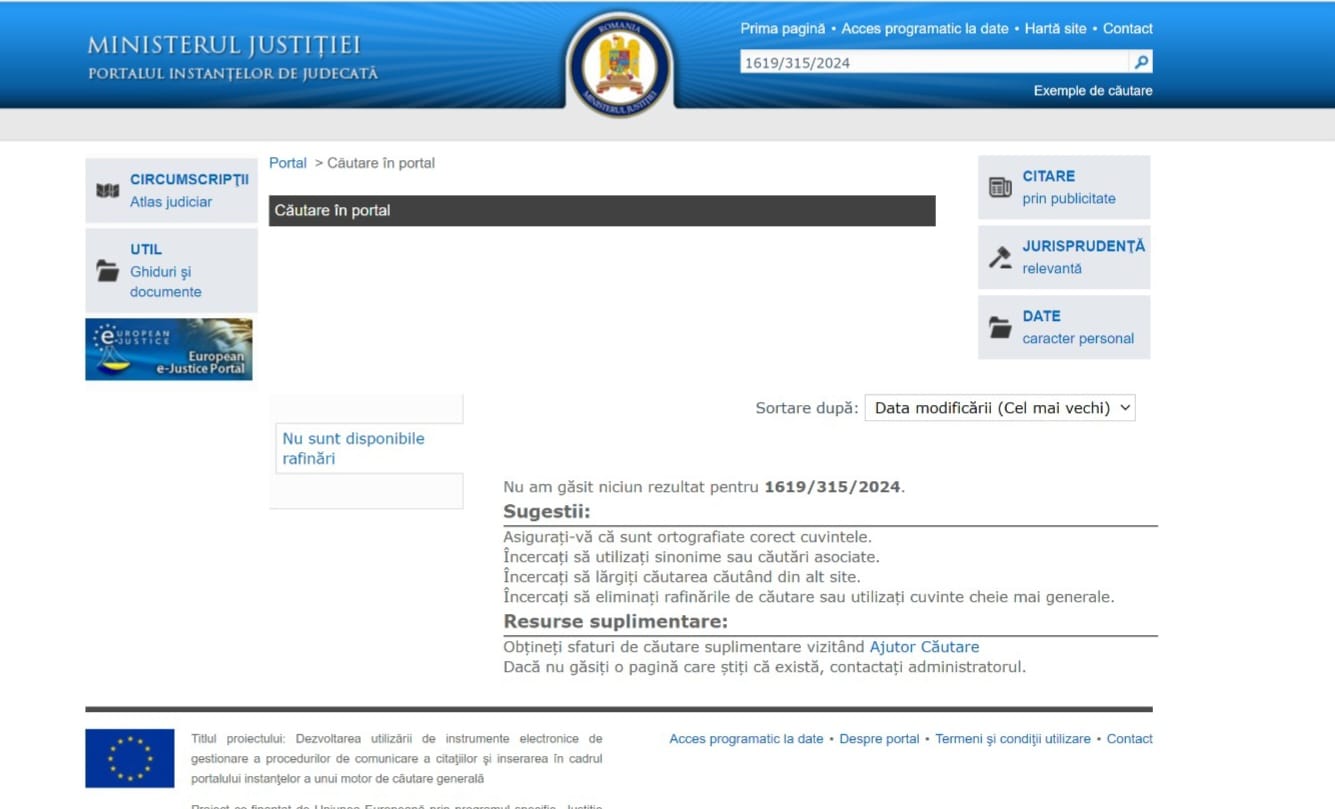
Task: Click Despre portal in the footer
Action: [879, 739]
